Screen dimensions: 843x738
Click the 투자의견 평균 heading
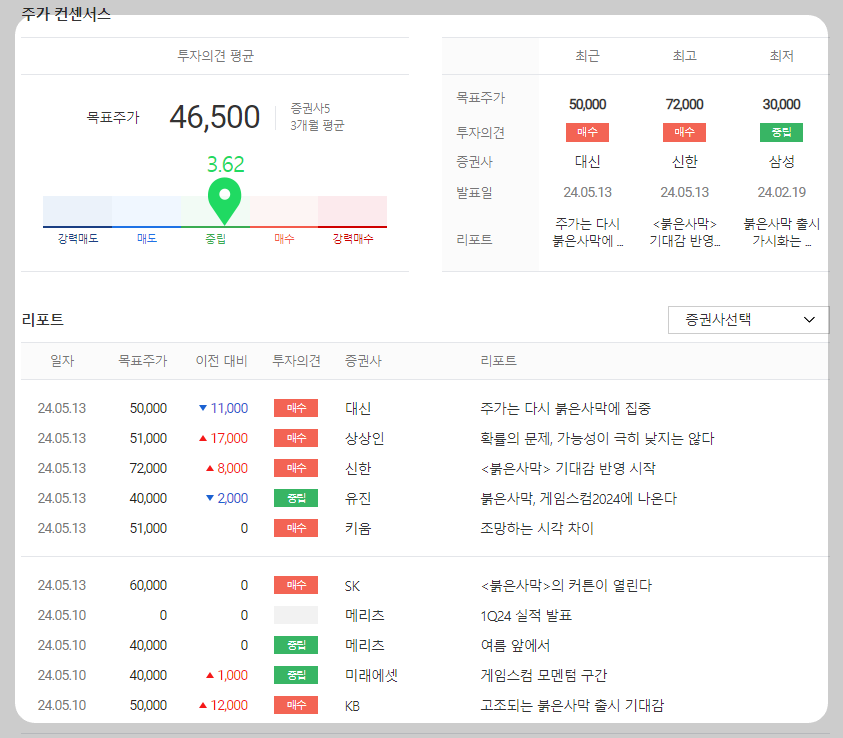[215, 56]
